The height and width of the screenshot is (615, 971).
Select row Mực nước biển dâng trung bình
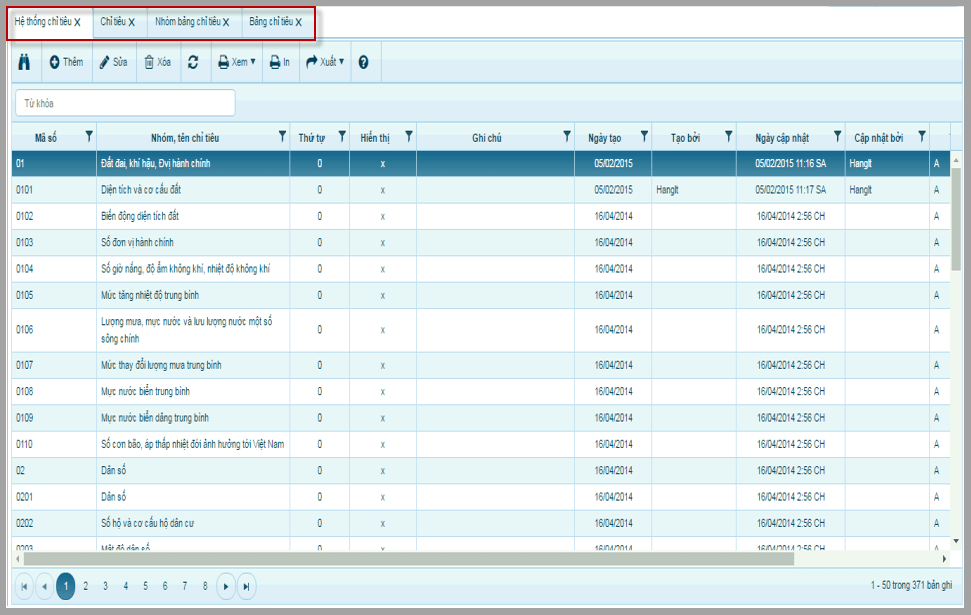point(481,418)
